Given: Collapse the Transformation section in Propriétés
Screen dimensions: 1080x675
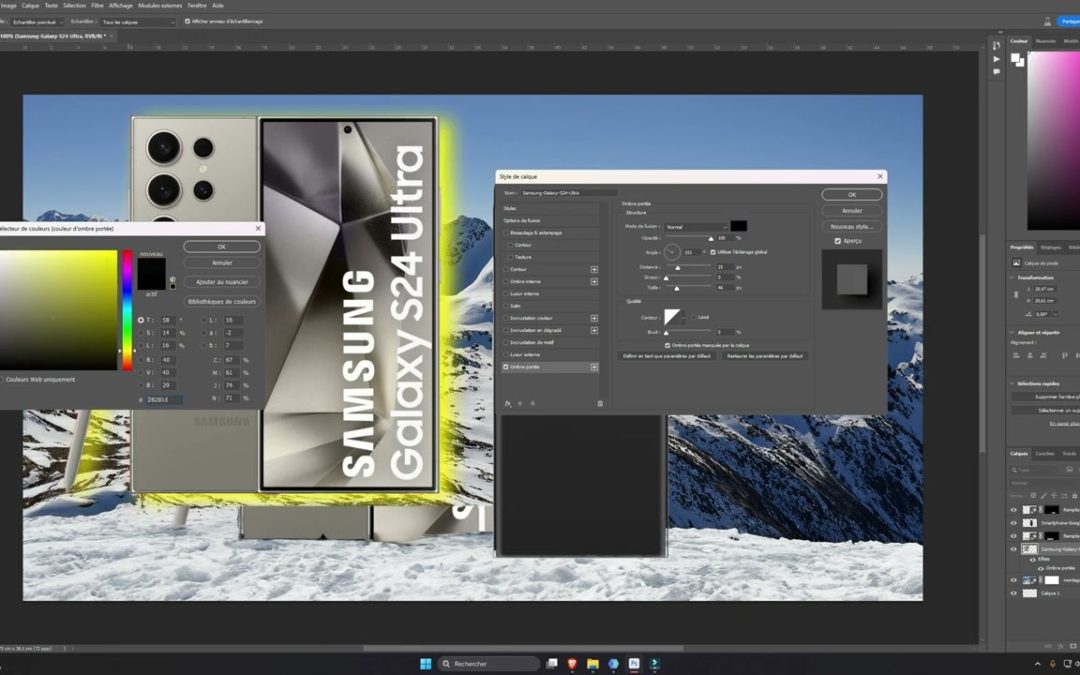Looking at the screenshot, I should tap(1012, 278).
